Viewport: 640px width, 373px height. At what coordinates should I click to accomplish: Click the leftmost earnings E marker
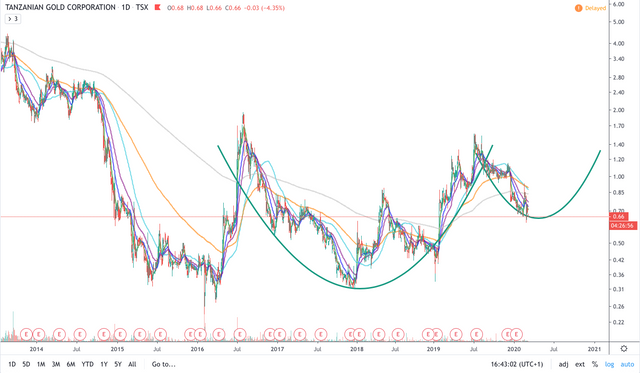[27, 334]
